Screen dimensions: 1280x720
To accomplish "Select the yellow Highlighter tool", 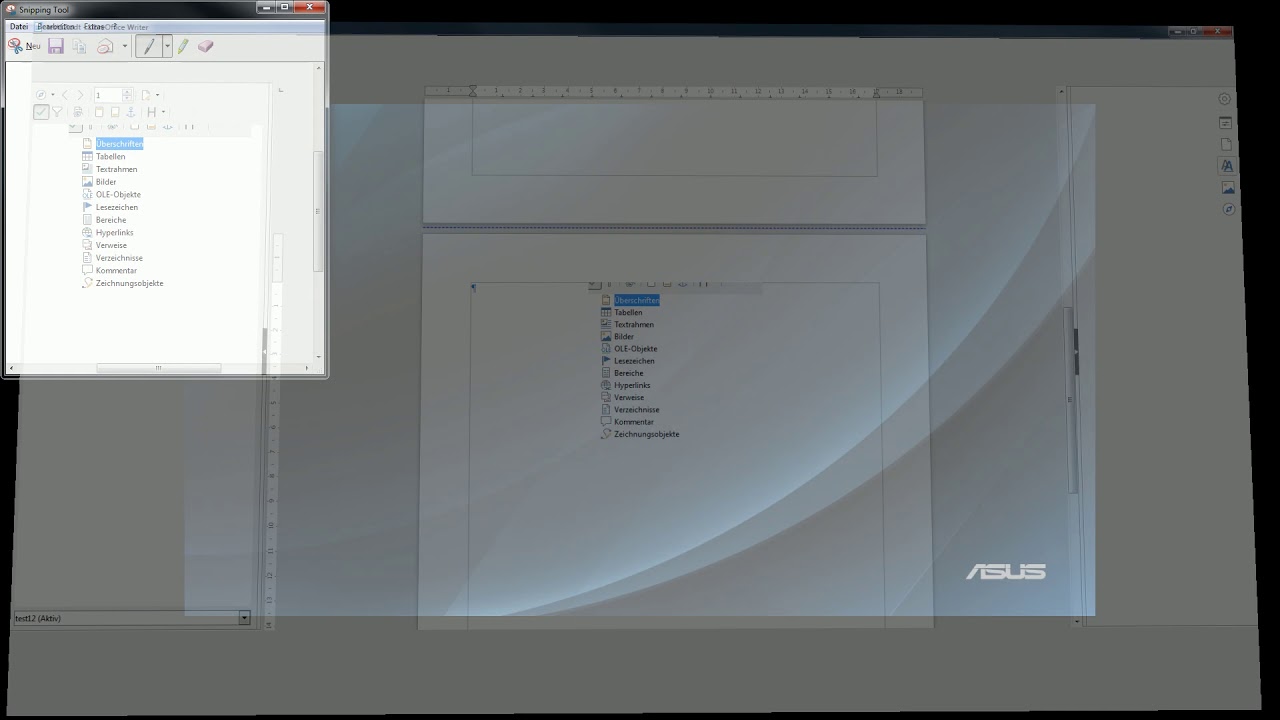I will 183,46.
